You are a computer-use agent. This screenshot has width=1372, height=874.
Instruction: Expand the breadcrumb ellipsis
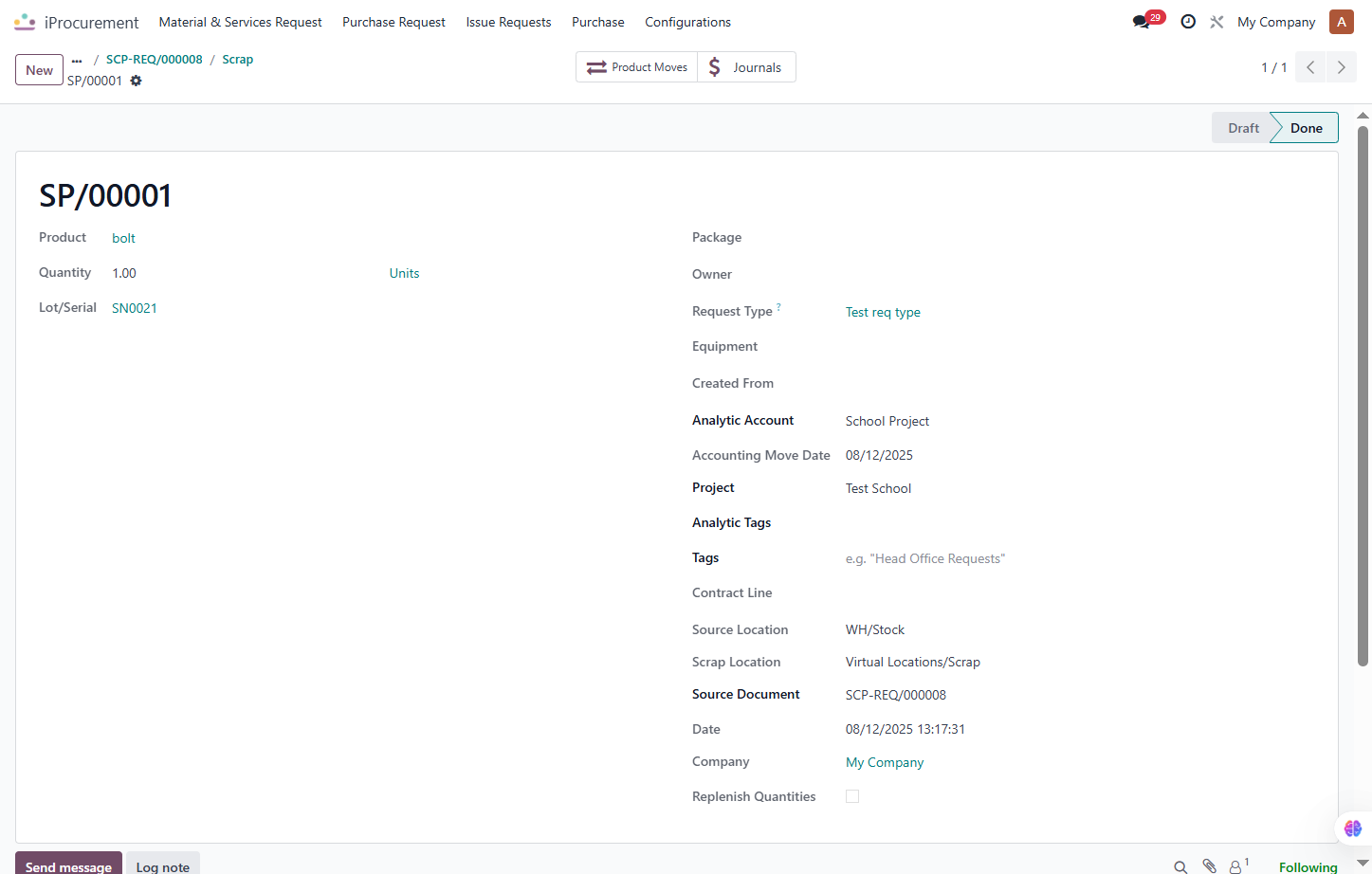(77, 60)
